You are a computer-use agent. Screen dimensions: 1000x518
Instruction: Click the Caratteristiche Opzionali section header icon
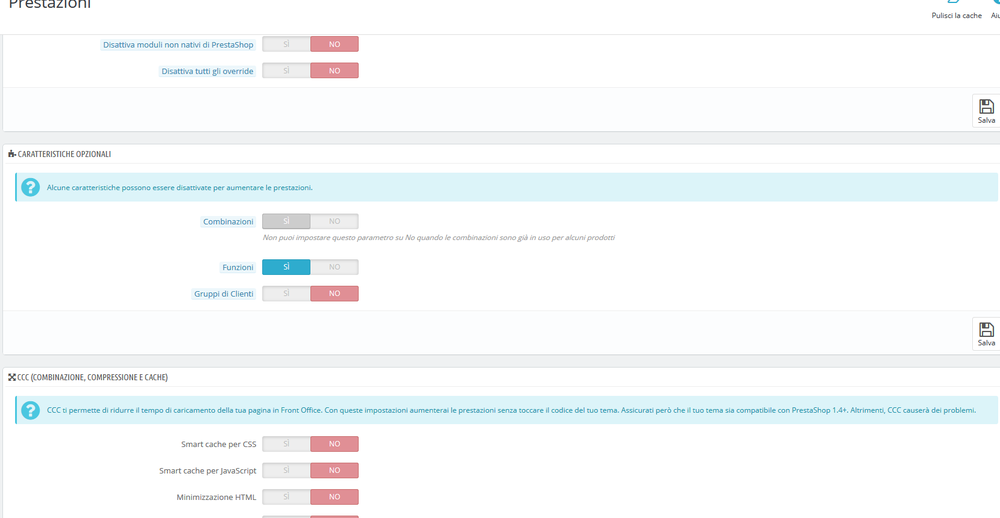11,154
